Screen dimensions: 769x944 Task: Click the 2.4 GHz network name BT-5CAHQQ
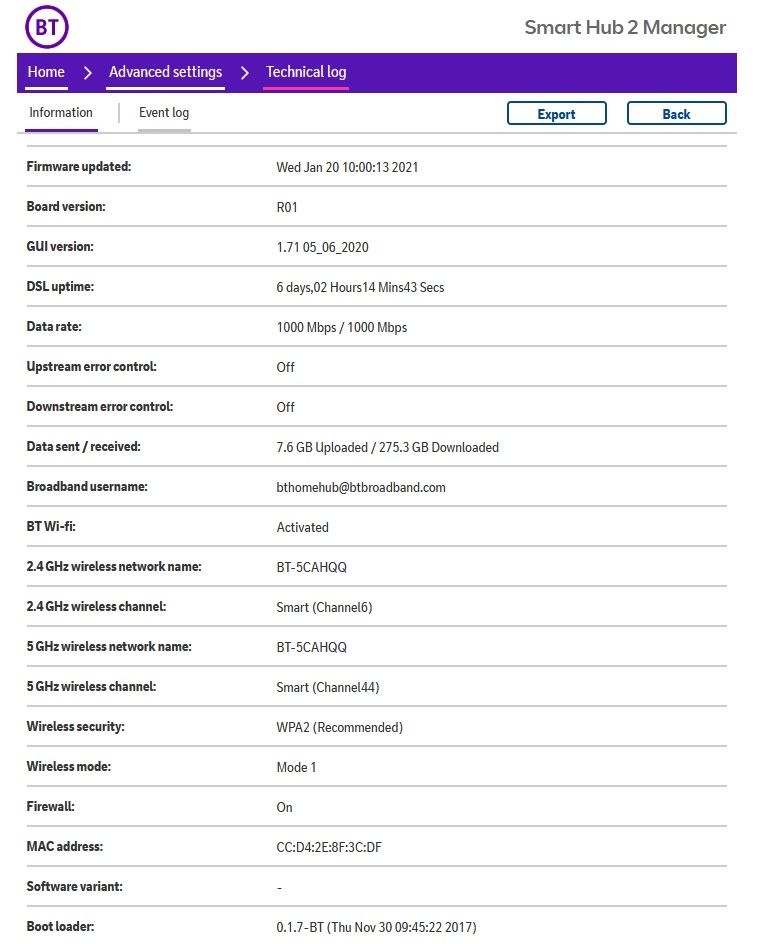click(x=312, y=567)
